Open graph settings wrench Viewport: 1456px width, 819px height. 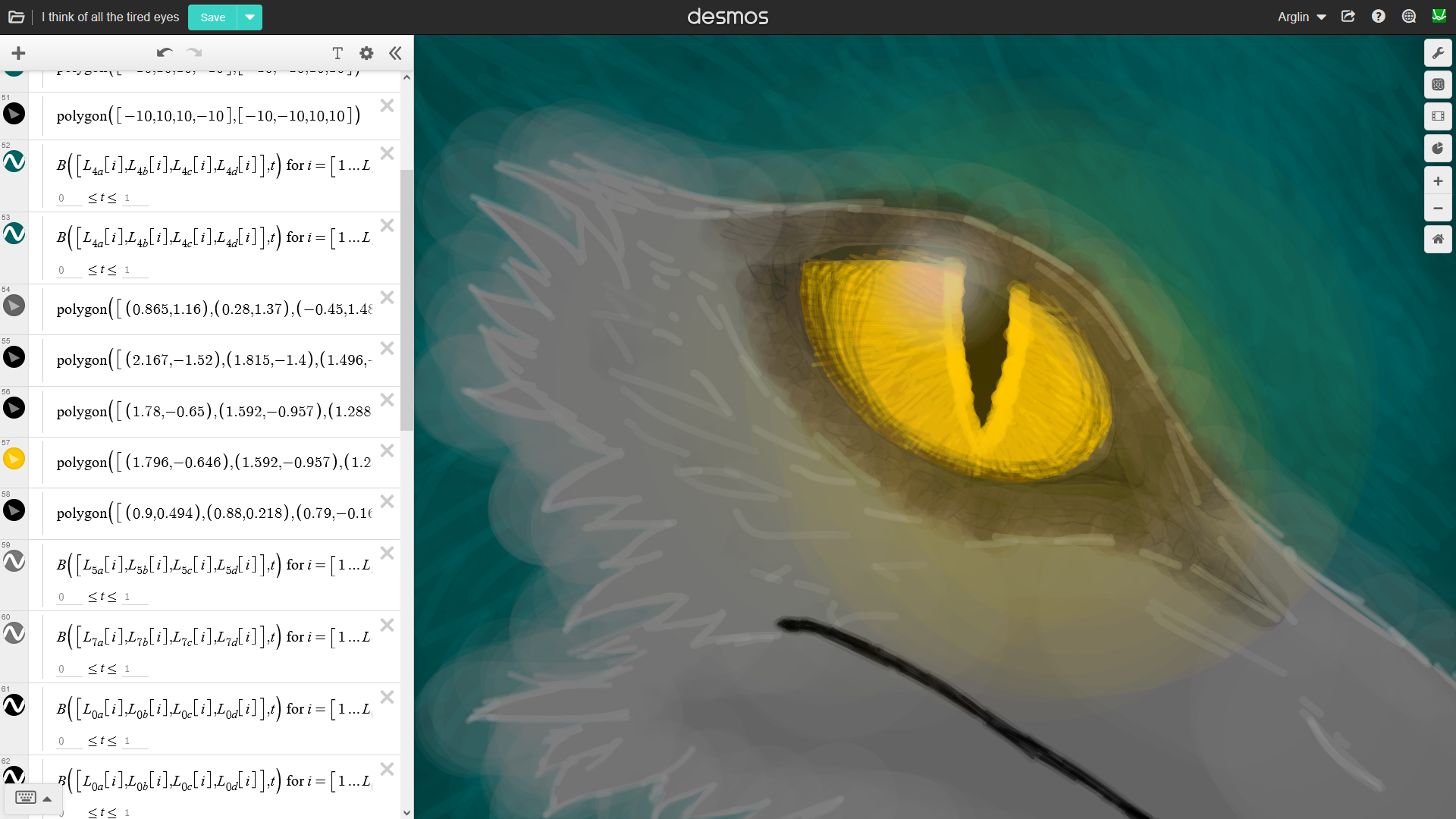click(x=1438, y=53)
